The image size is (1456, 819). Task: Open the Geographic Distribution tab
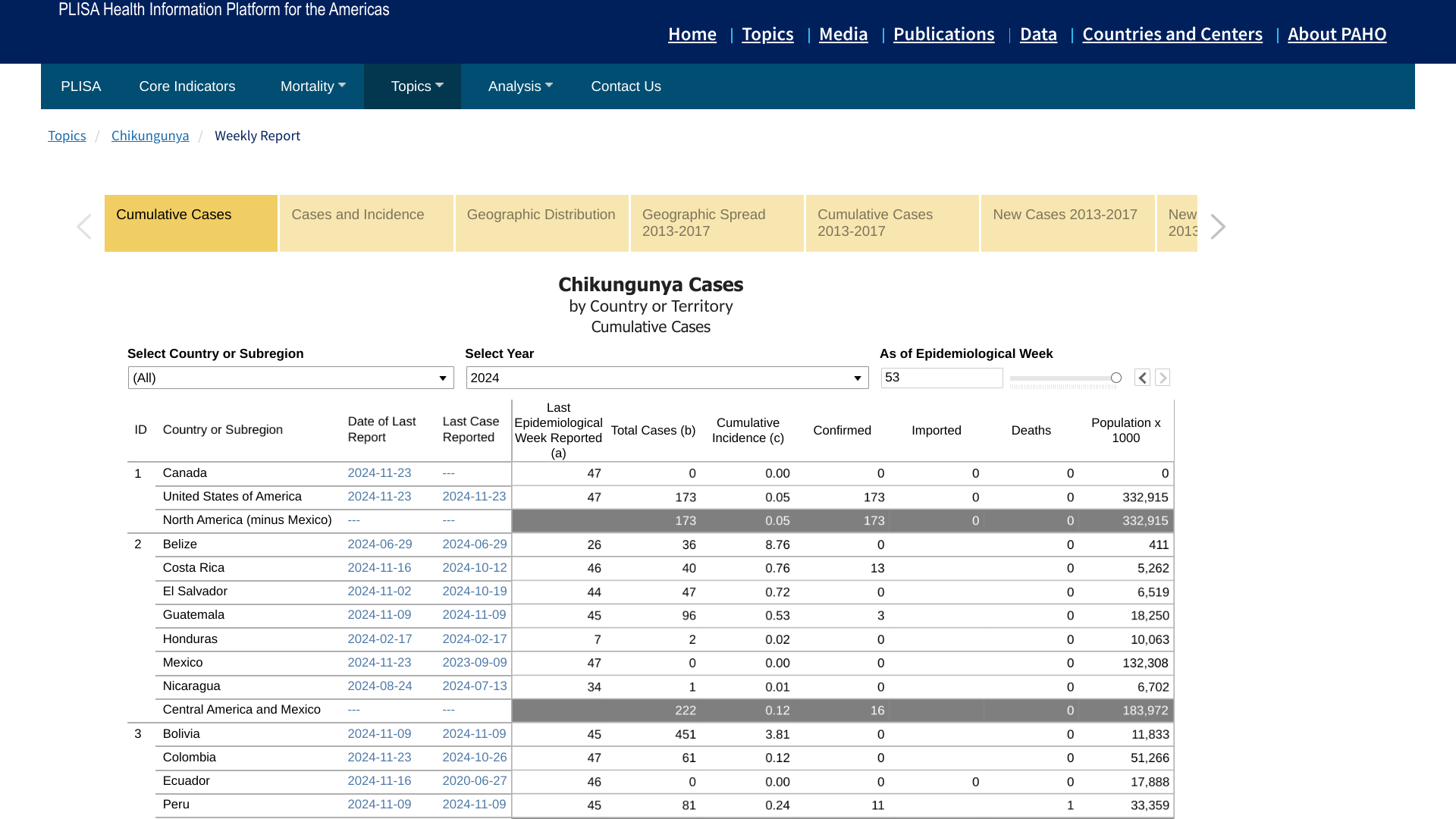coord(541,223)
